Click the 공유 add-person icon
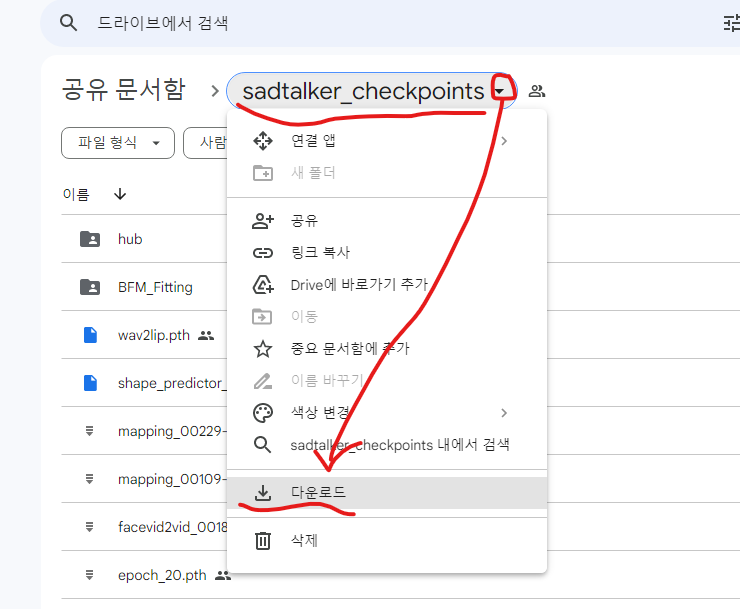Viewport: 740px width, 609px height. click(x=263, y=221)
